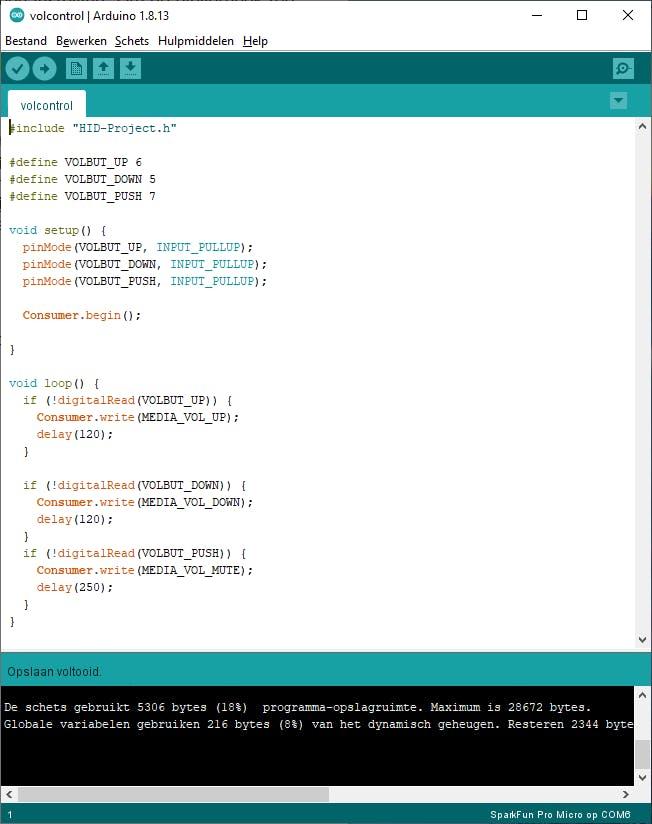Screen dimensions: 652x824
Task: Click the console vertical scrollbar thumb
Action: 642,754
